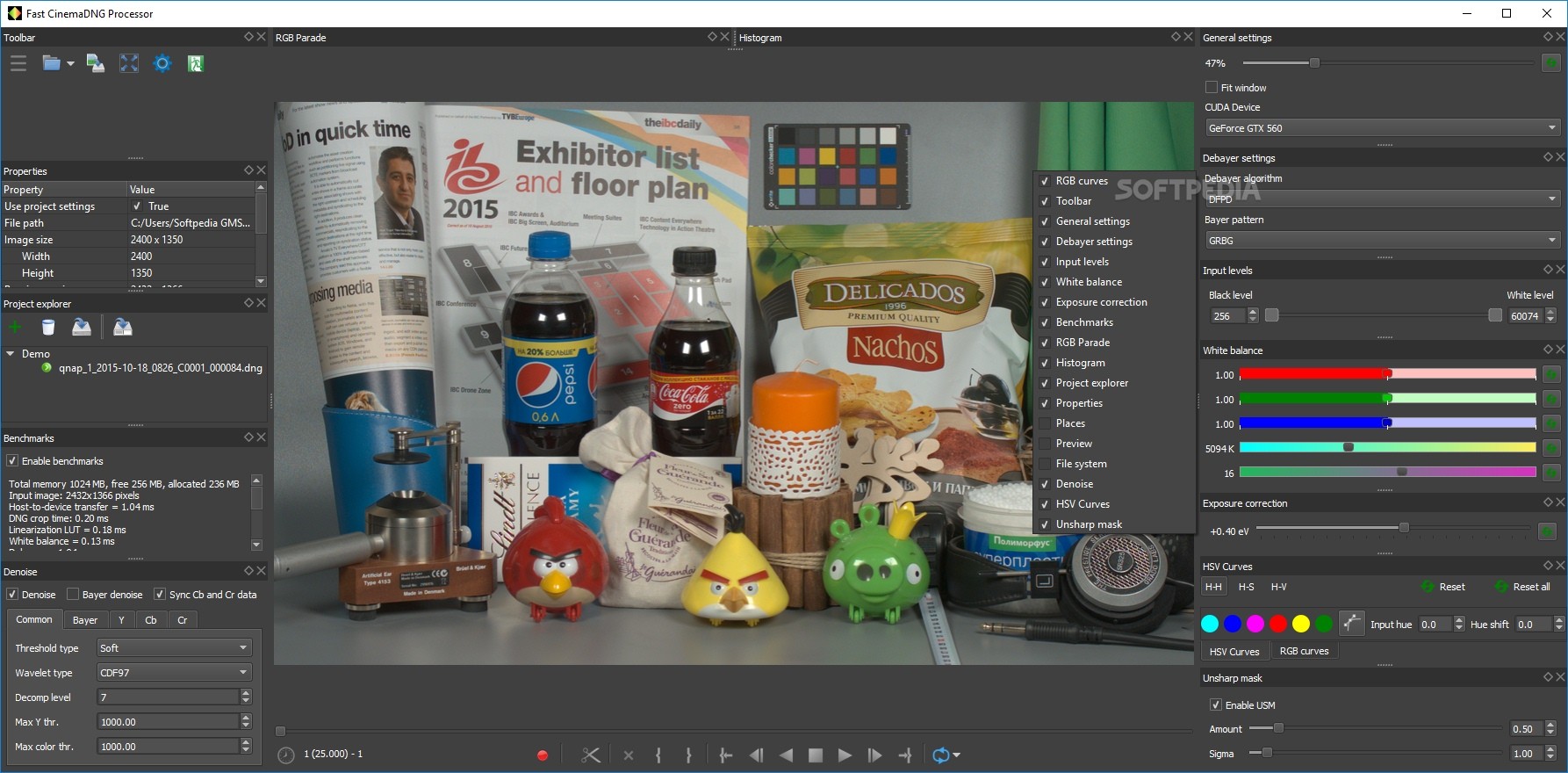Open the Debayer algorithm DFPD dropdown
Viewport: 1568px width, 773px height.
(1383, 199)
